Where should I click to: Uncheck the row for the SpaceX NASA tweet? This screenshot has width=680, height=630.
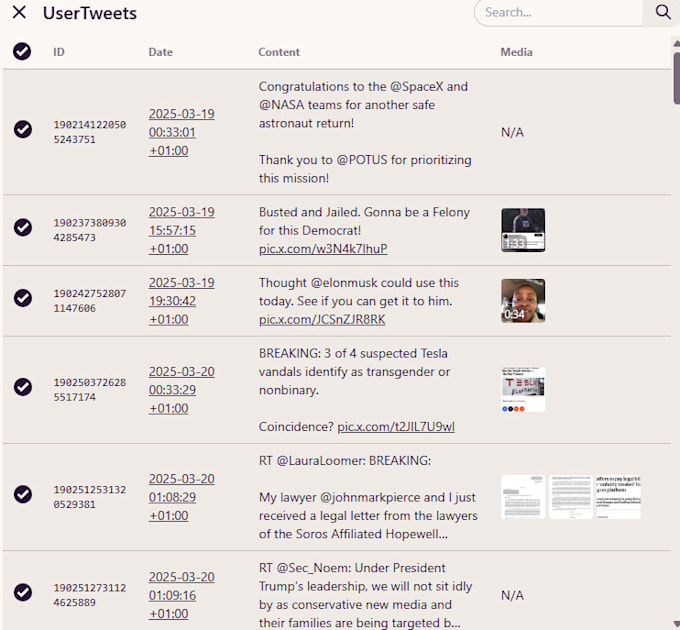click(23, 129)
